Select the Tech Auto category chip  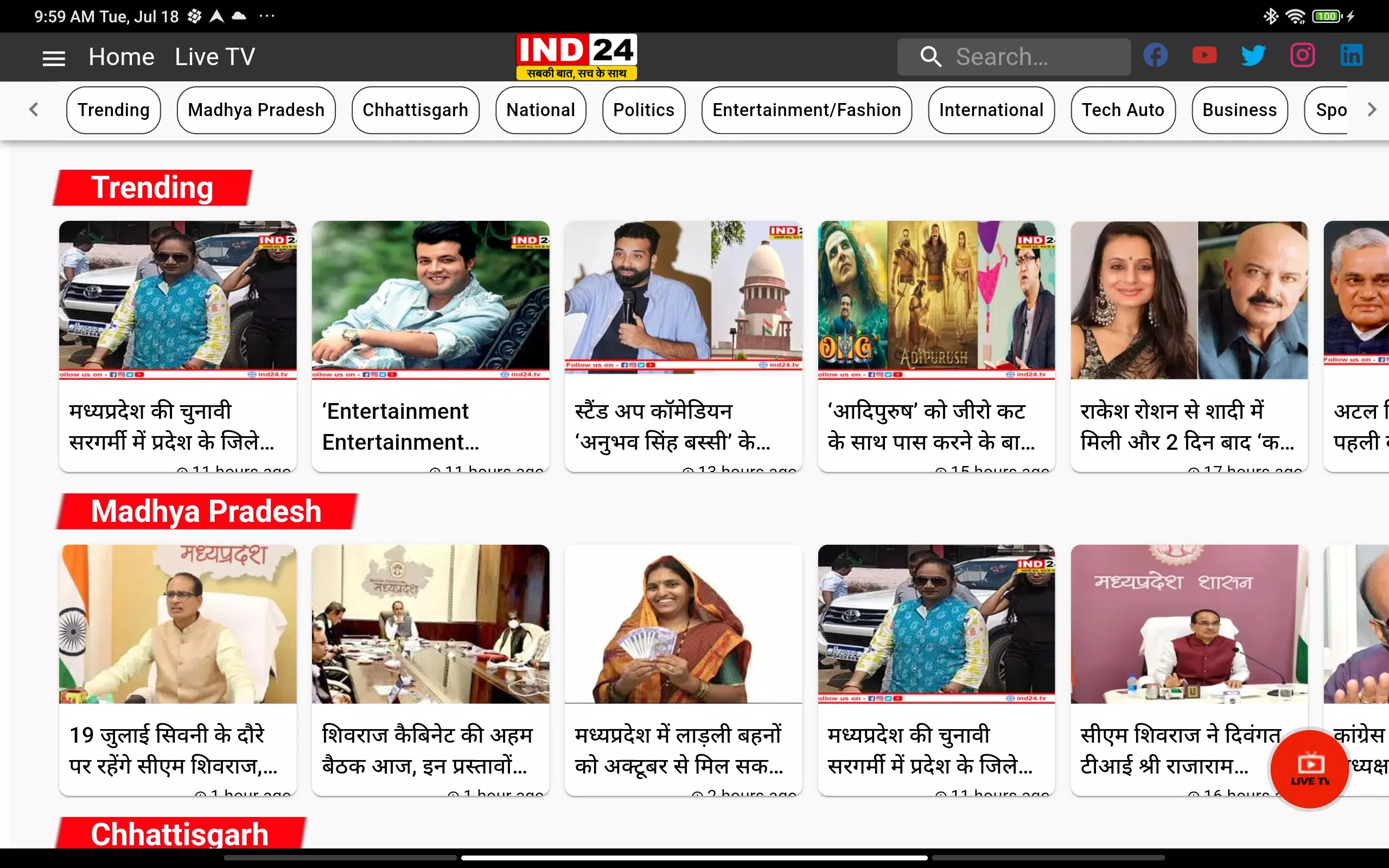1123,110
